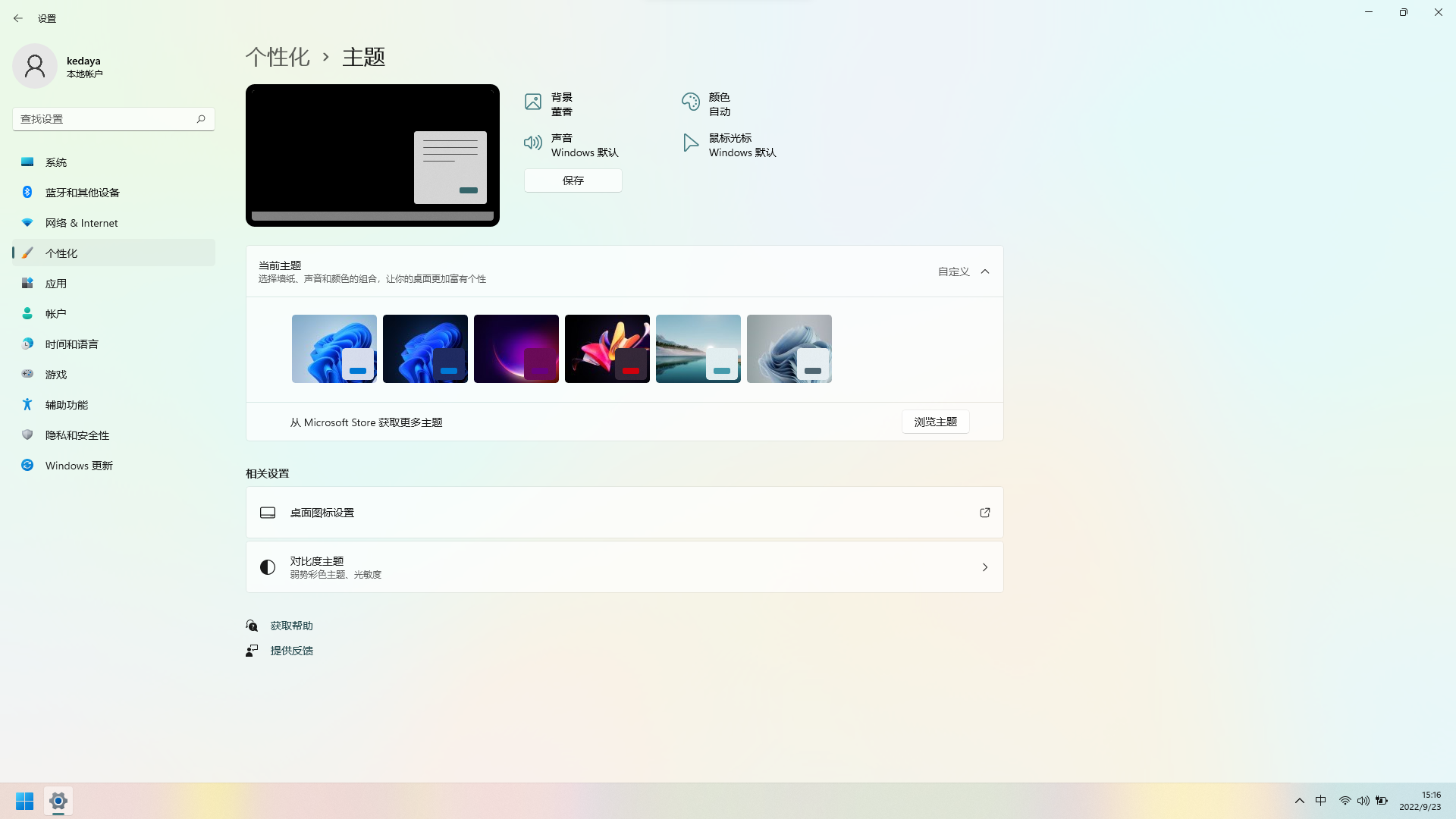The image size is (1456, 819).
Task: Open Bluetooth and other devices settings
Action: (x=82, y=193)
